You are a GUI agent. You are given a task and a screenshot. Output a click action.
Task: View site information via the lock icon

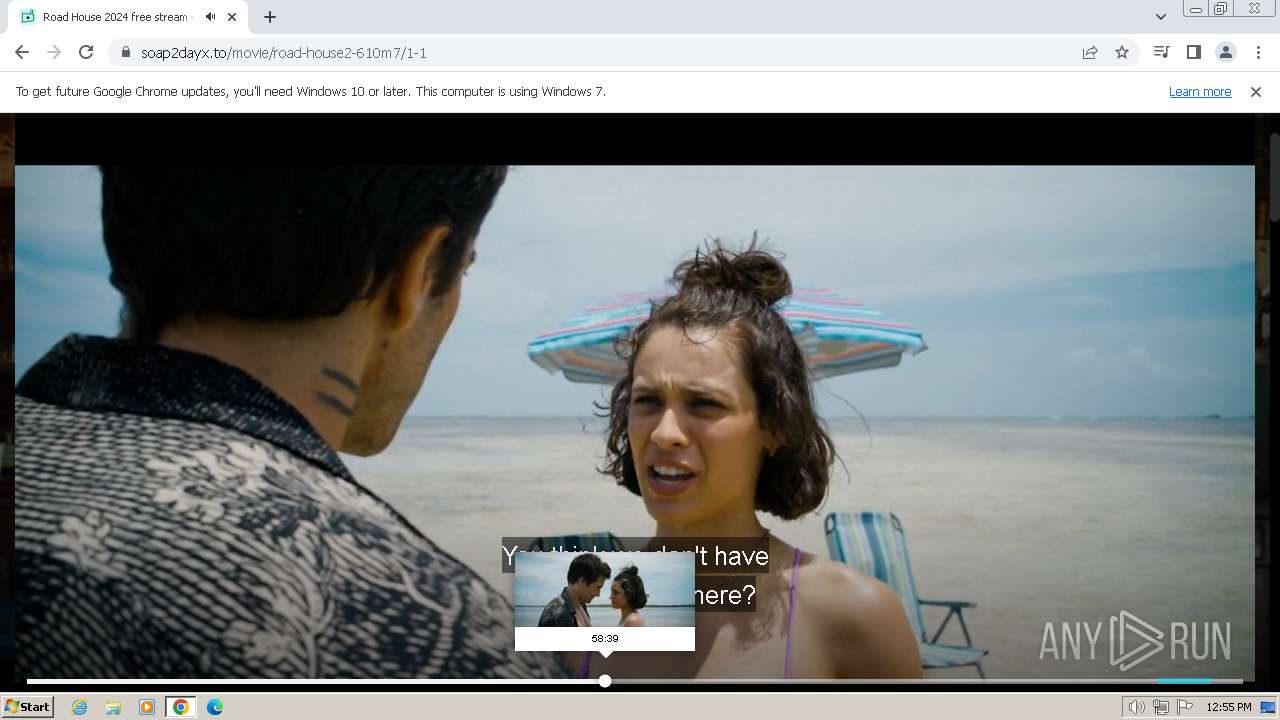tap(126, 52)
